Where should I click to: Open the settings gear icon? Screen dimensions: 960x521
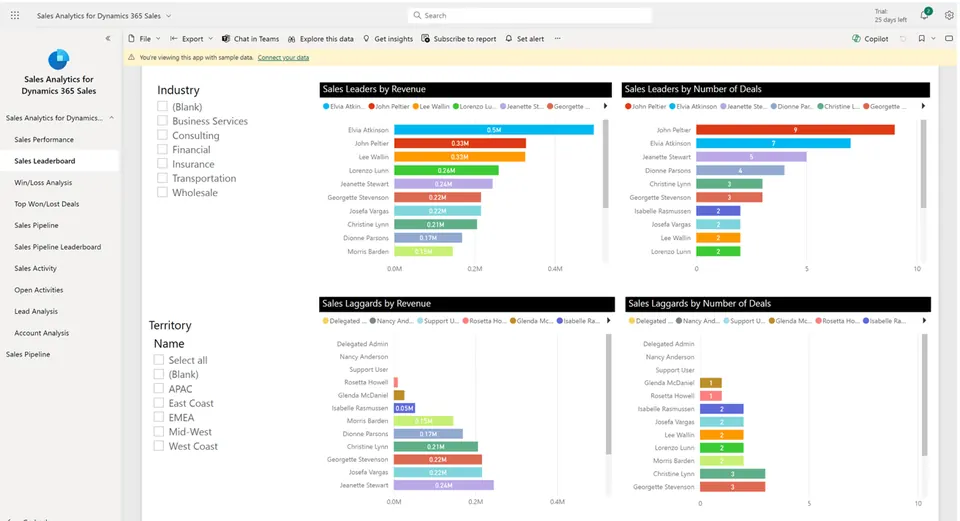[949, 15]
